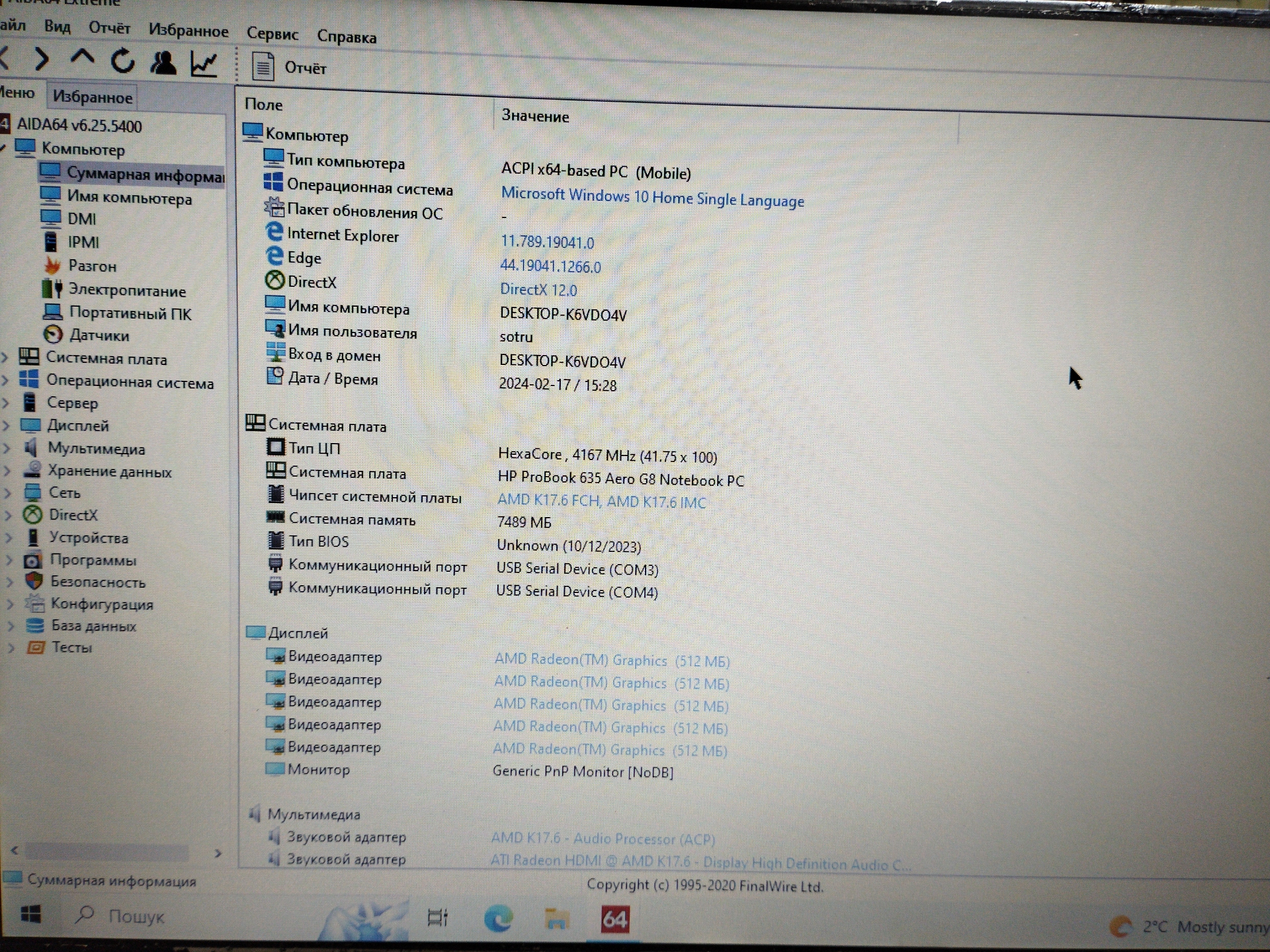Click Дисплей monitor icon in tree
This screenshot has height=952, width=1270.
click(x=30, y=424)
